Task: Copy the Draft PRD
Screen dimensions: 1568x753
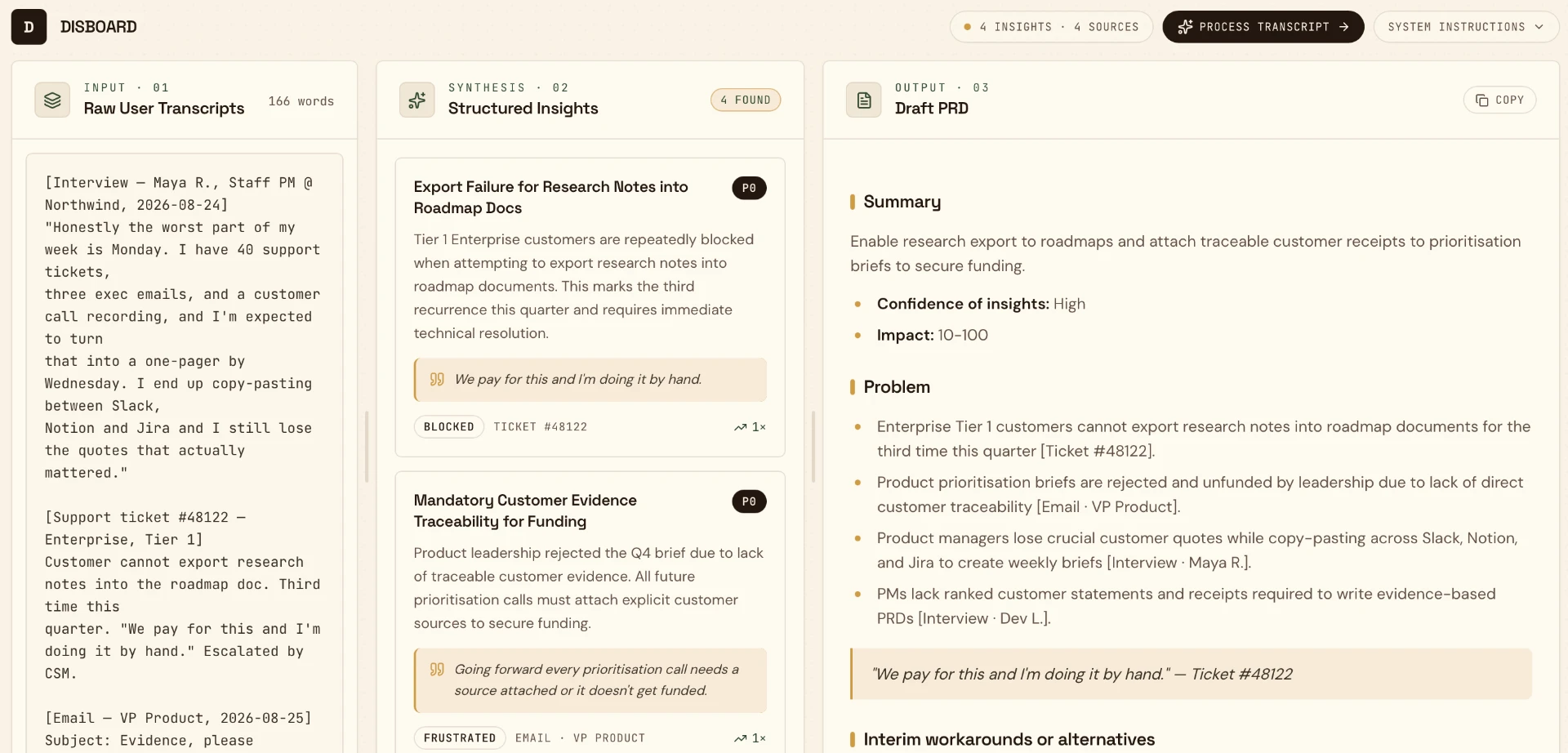Action: point(1499,100)
